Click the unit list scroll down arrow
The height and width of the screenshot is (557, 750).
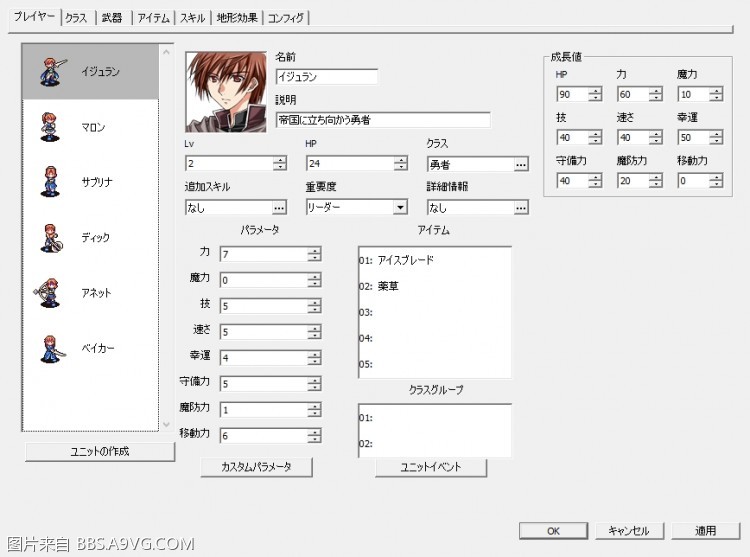[x=166, y=424]
